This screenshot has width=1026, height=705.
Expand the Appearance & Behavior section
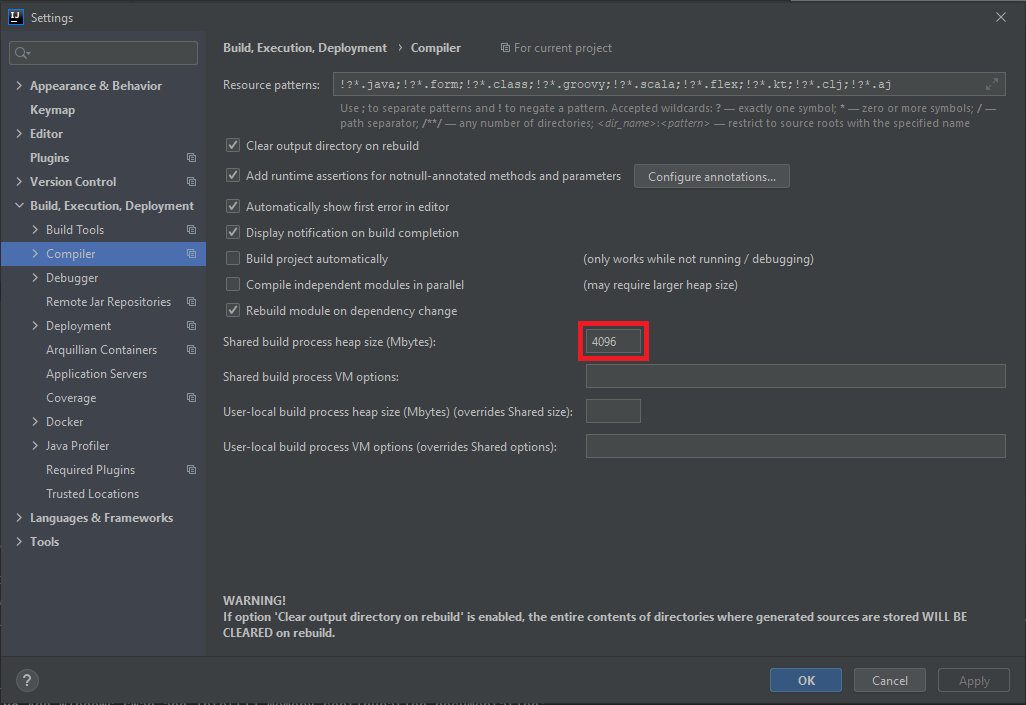point(18,85)
